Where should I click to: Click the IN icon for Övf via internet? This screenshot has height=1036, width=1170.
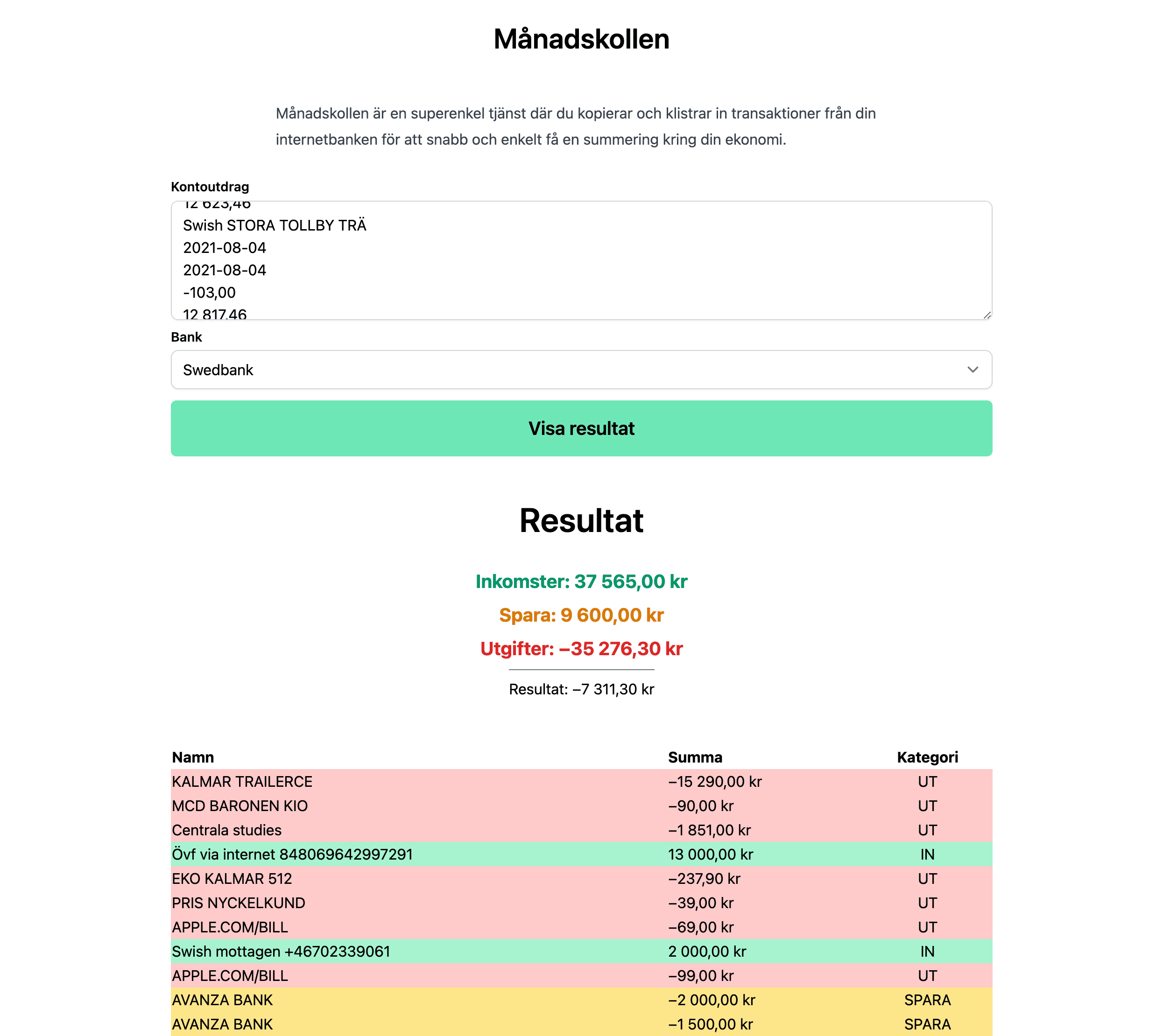(927, 853)
